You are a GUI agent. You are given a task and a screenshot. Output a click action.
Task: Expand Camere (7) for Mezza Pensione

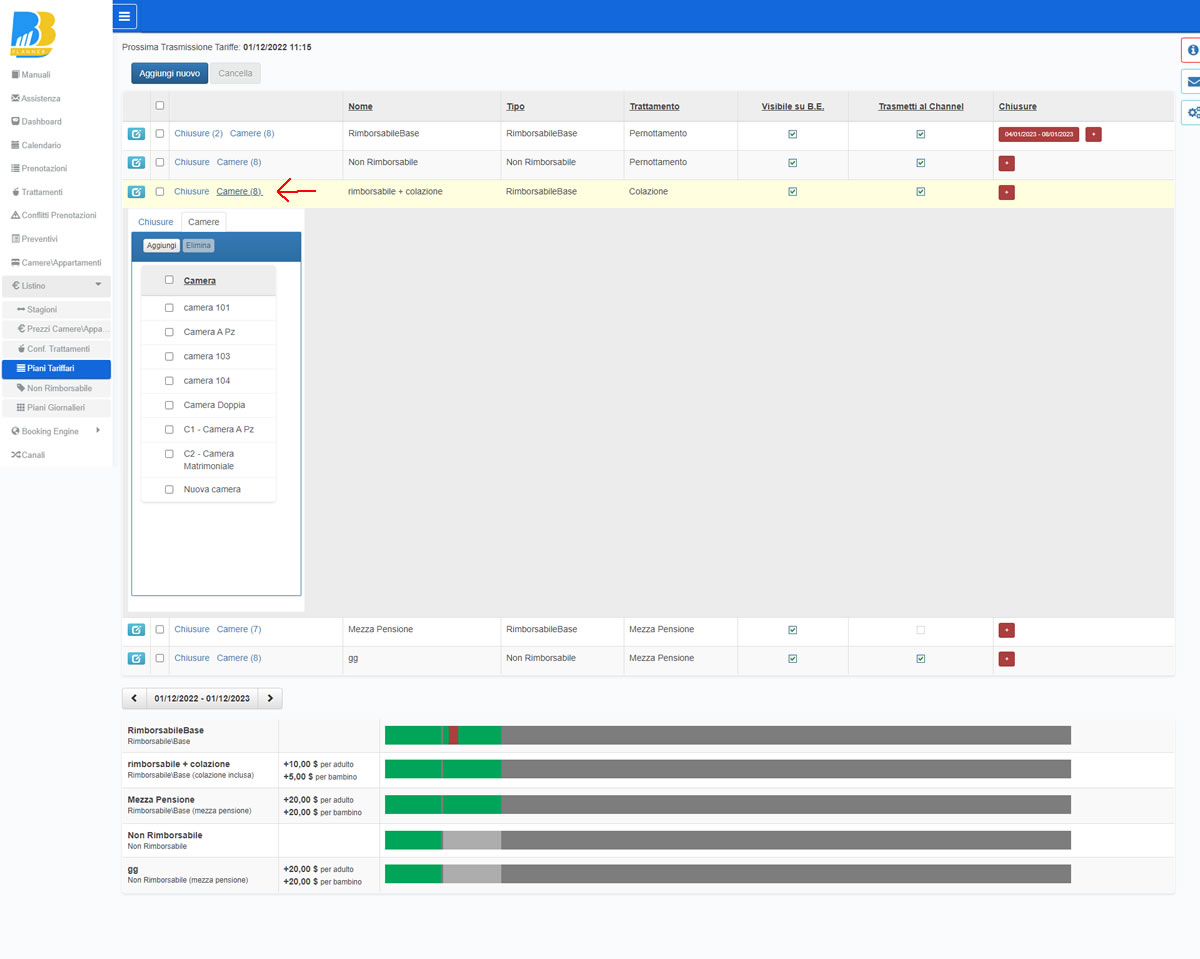[239, 630]
